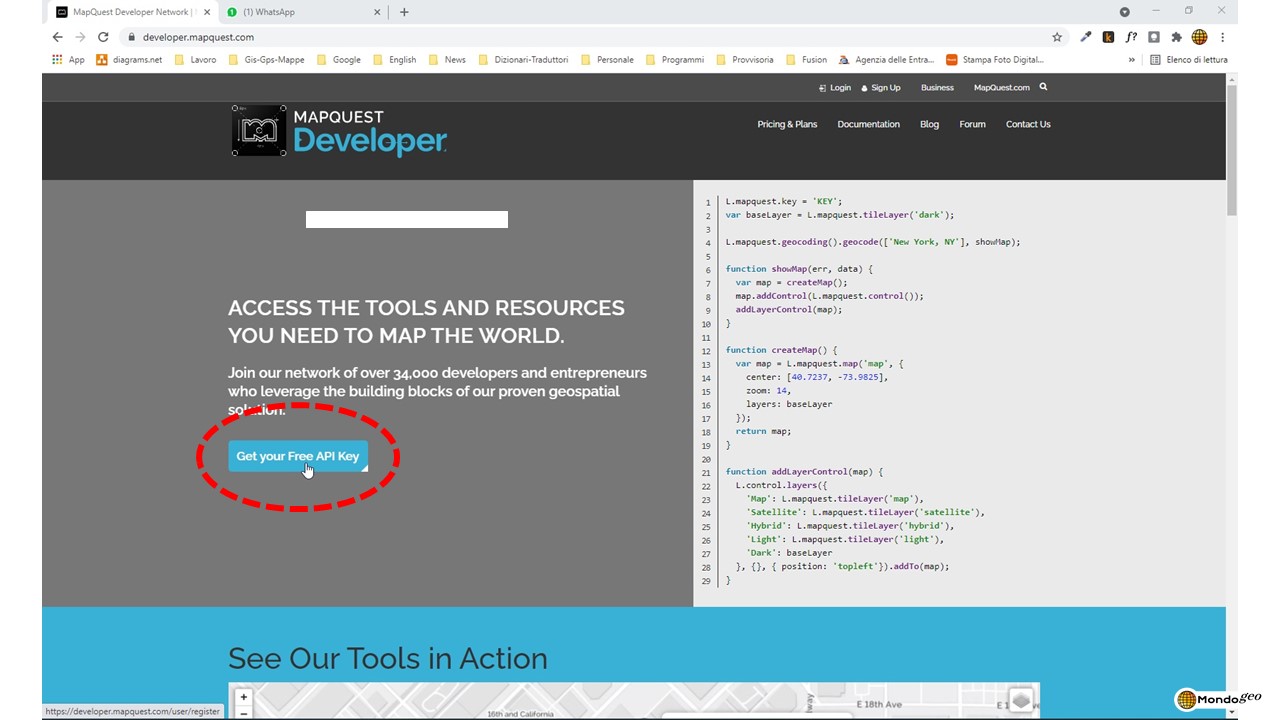1280x720 pixels.
Task: Click the Login link in the top bar
Action: coord(835,88)
